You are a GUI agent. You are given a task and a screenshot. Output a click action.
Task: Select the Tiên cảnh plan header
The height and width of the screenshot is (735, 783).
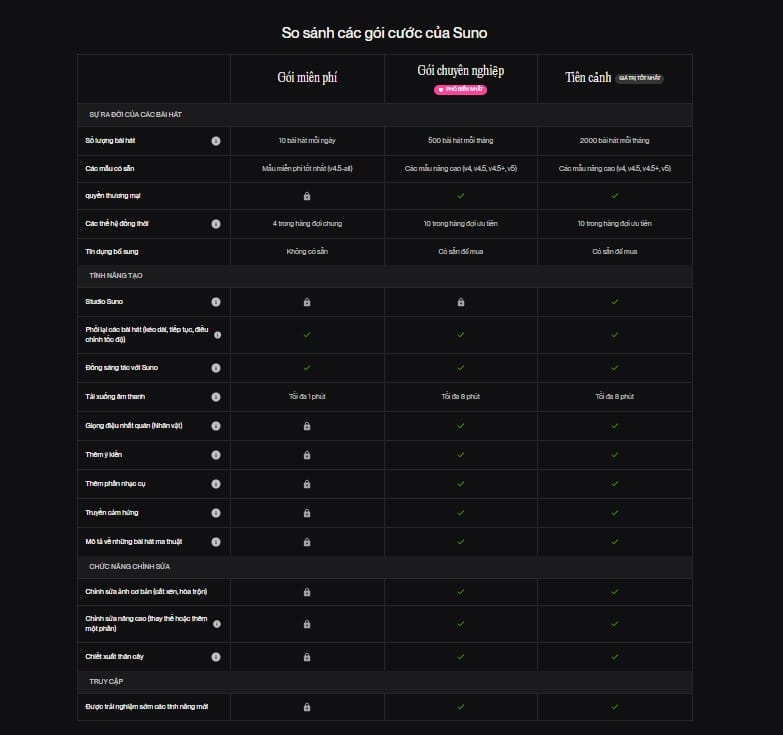[x=589, y=78]
